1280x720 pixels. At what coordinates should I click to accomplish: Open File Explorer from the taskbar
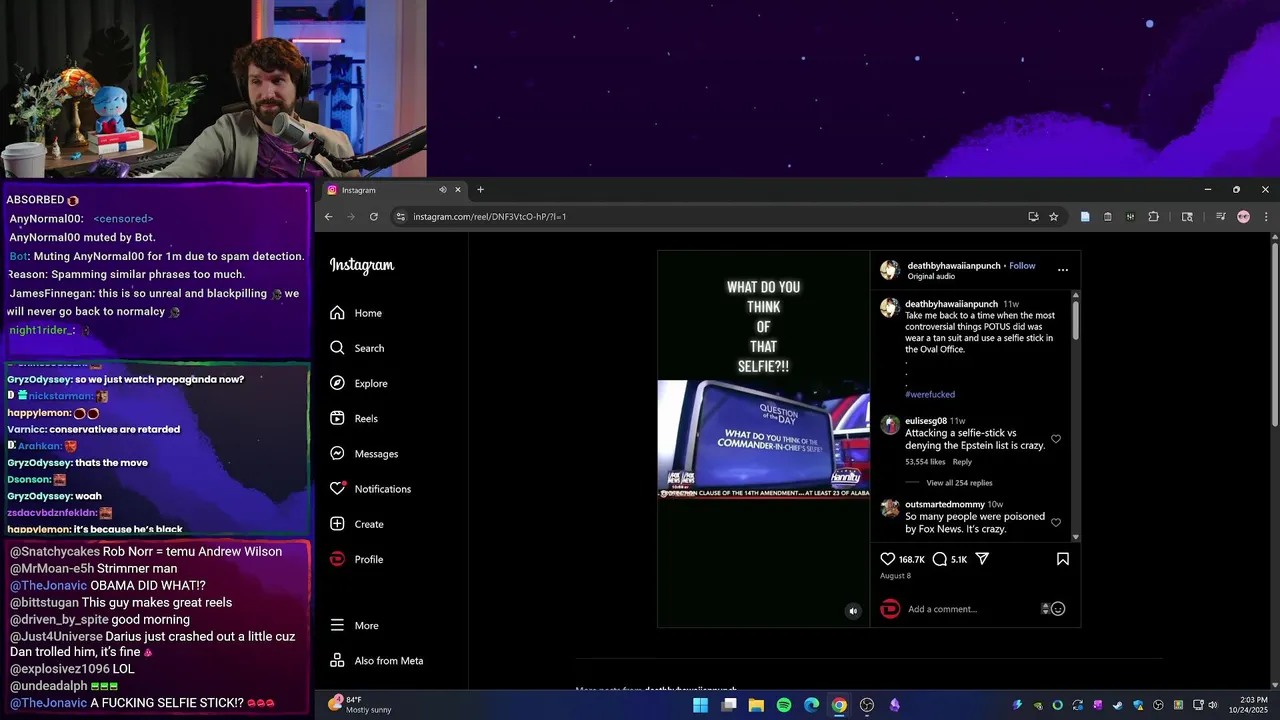(756, 705)
